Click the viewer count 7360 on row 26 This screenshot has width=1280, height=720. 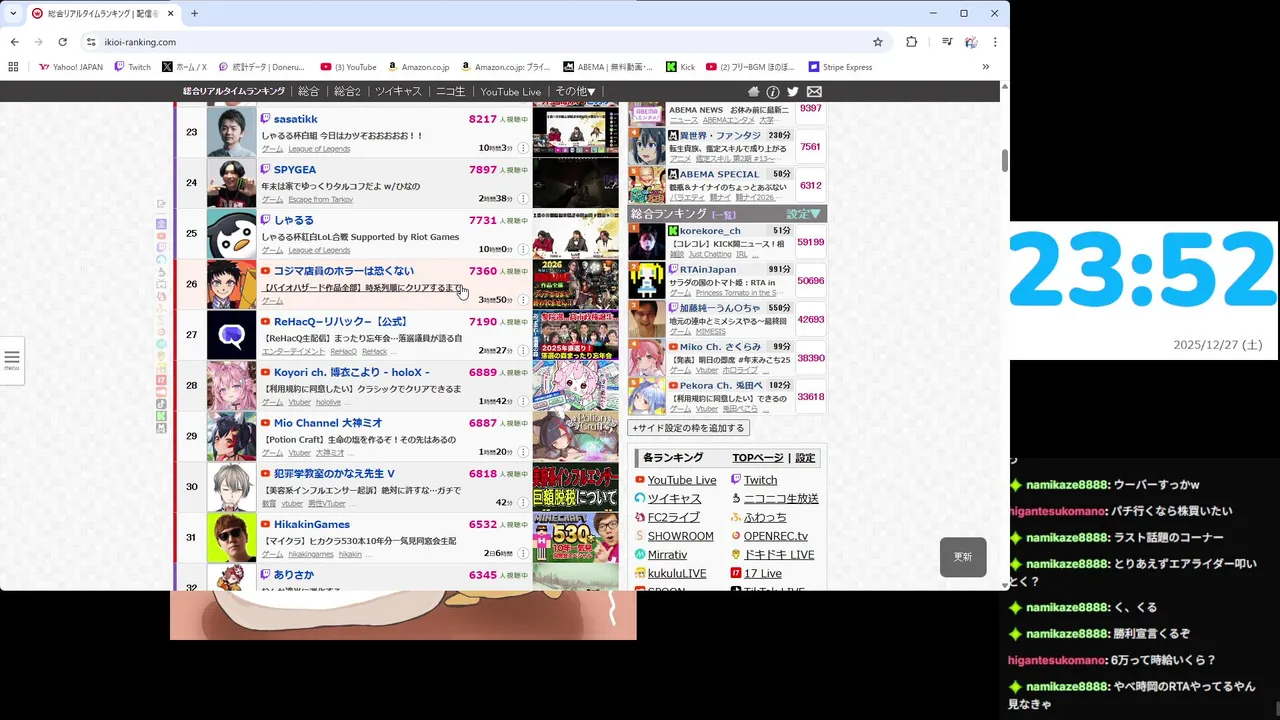pyautogui.click(x=482, y=271)
